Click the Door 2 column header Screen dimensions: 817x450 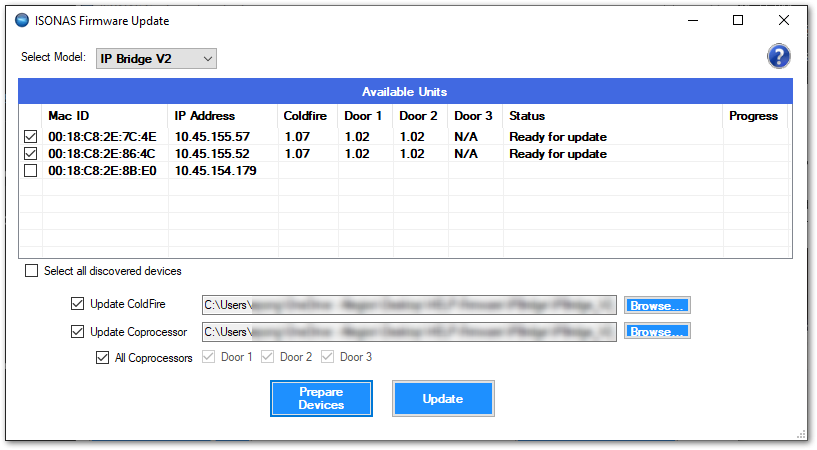(418, 116)
